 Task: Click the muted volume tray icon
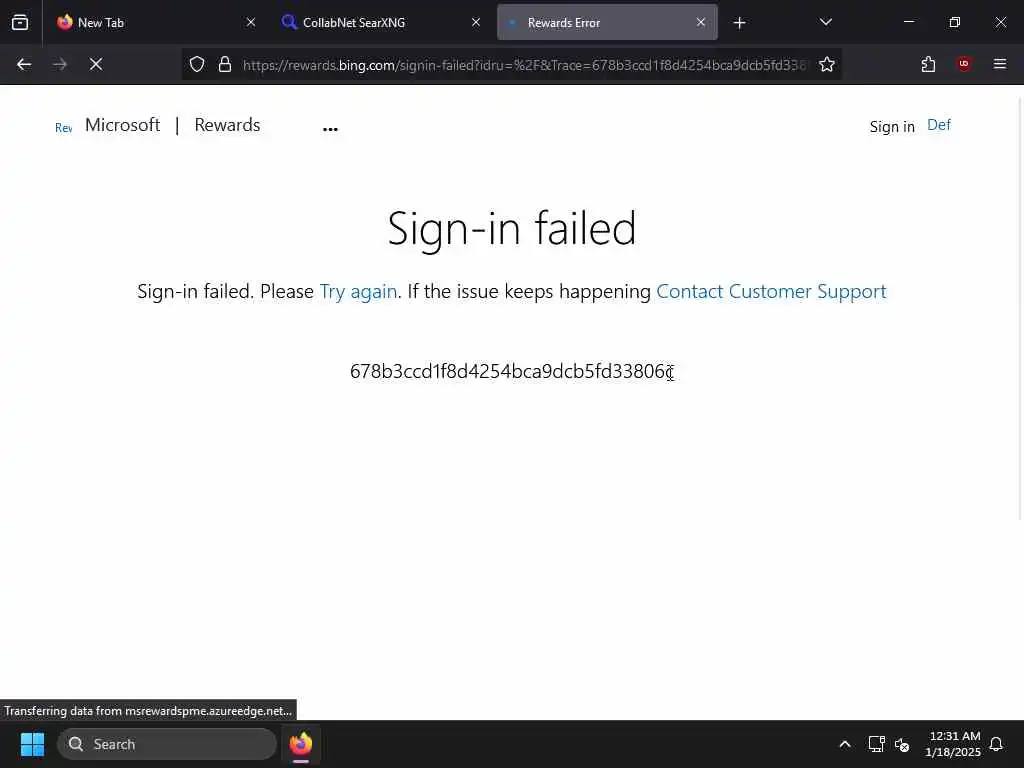pyautogui.click(x=902, y=744)
